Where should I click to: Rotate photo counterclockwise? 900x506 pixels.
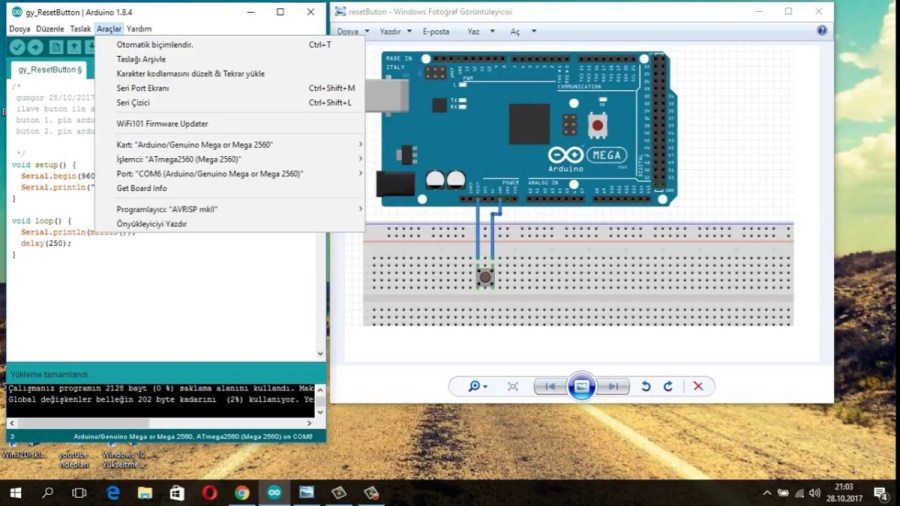(x=646, y=387)
